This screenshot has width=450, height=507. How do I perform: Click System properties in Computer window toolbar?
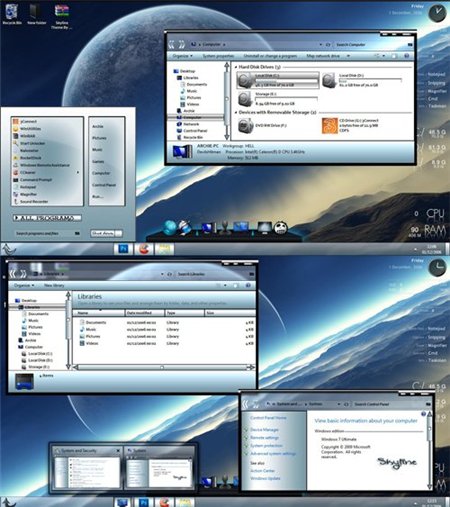tap(218, 56)
